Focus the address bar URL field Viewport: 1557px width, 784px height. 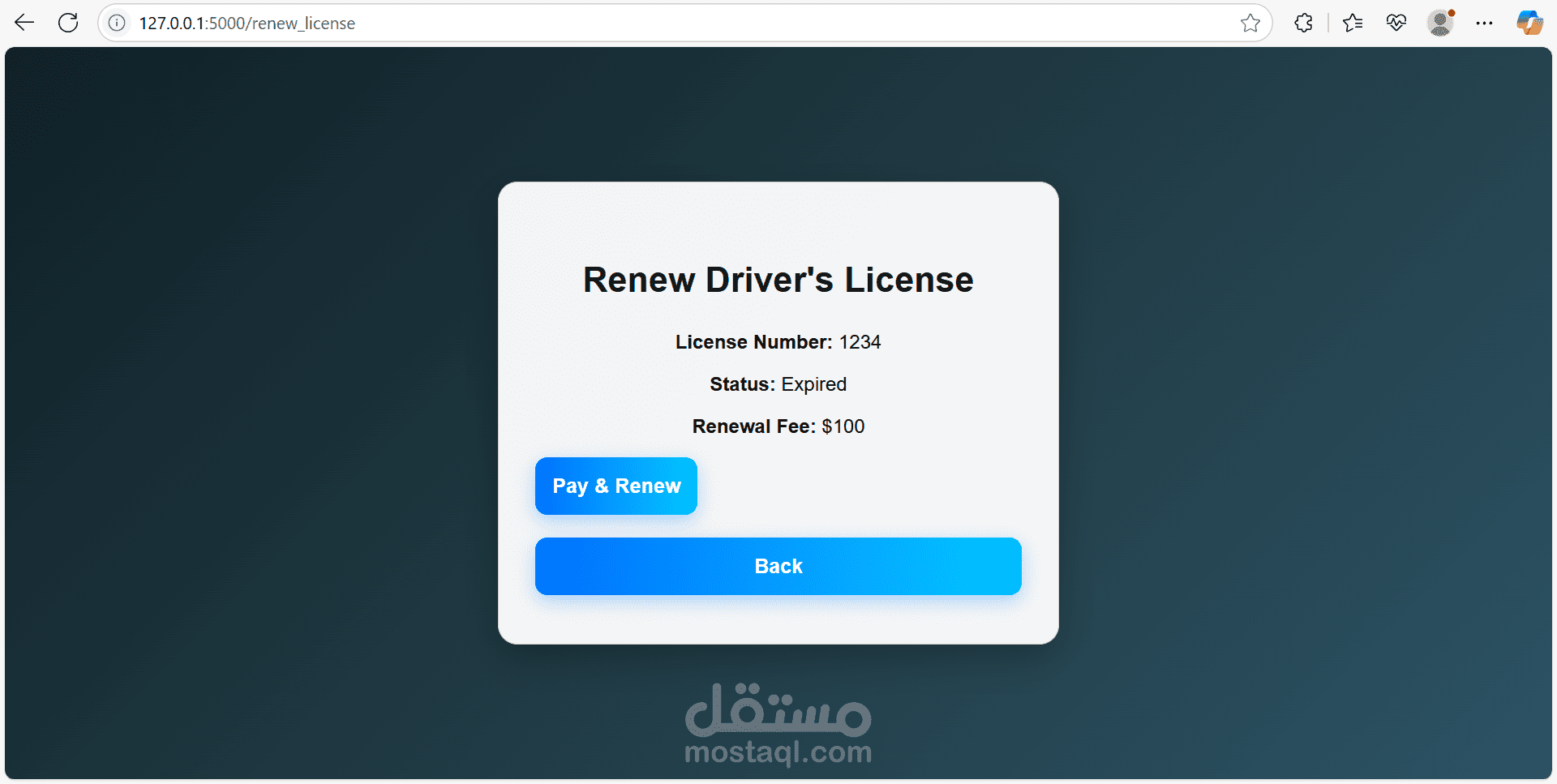681,23
